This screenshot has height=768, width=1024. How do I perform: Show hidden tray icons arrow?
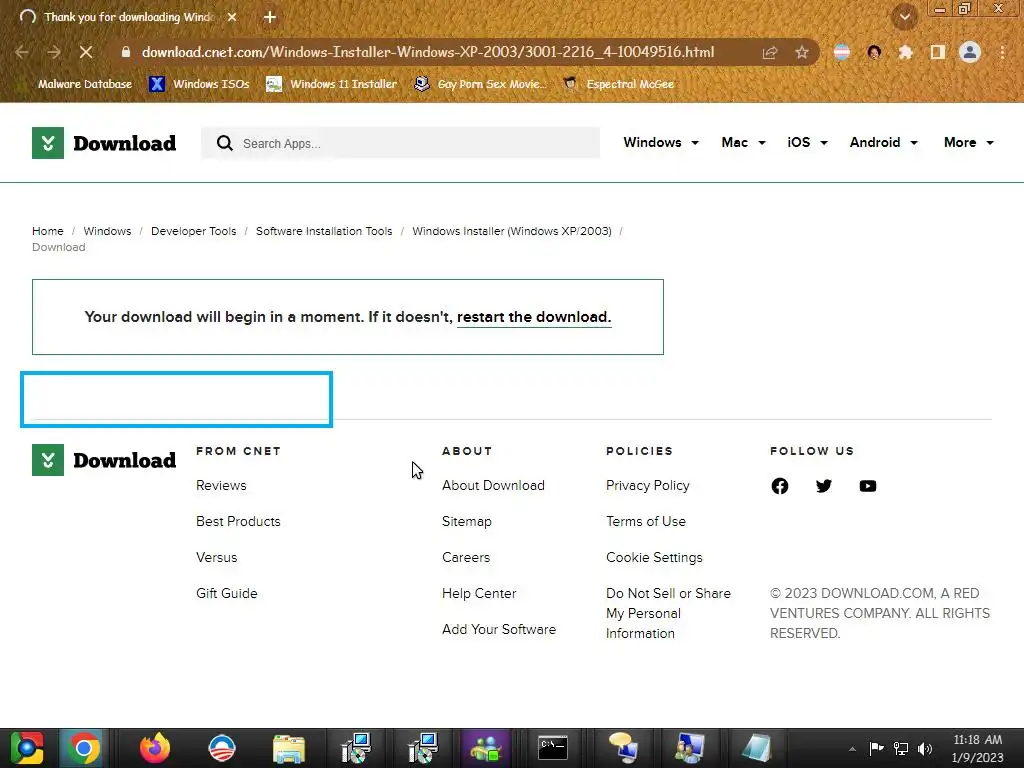tap(852, 749)
